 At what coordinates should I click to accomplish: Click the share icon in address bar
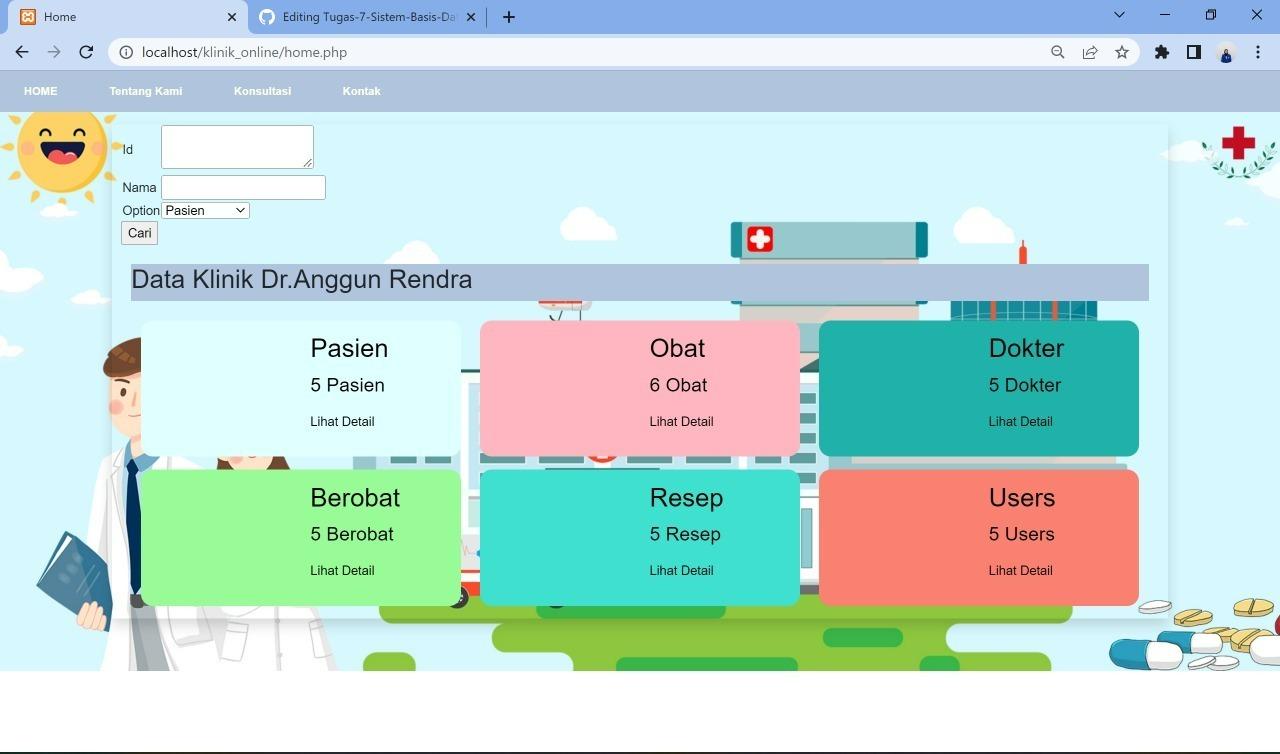tap(1089, 52)
